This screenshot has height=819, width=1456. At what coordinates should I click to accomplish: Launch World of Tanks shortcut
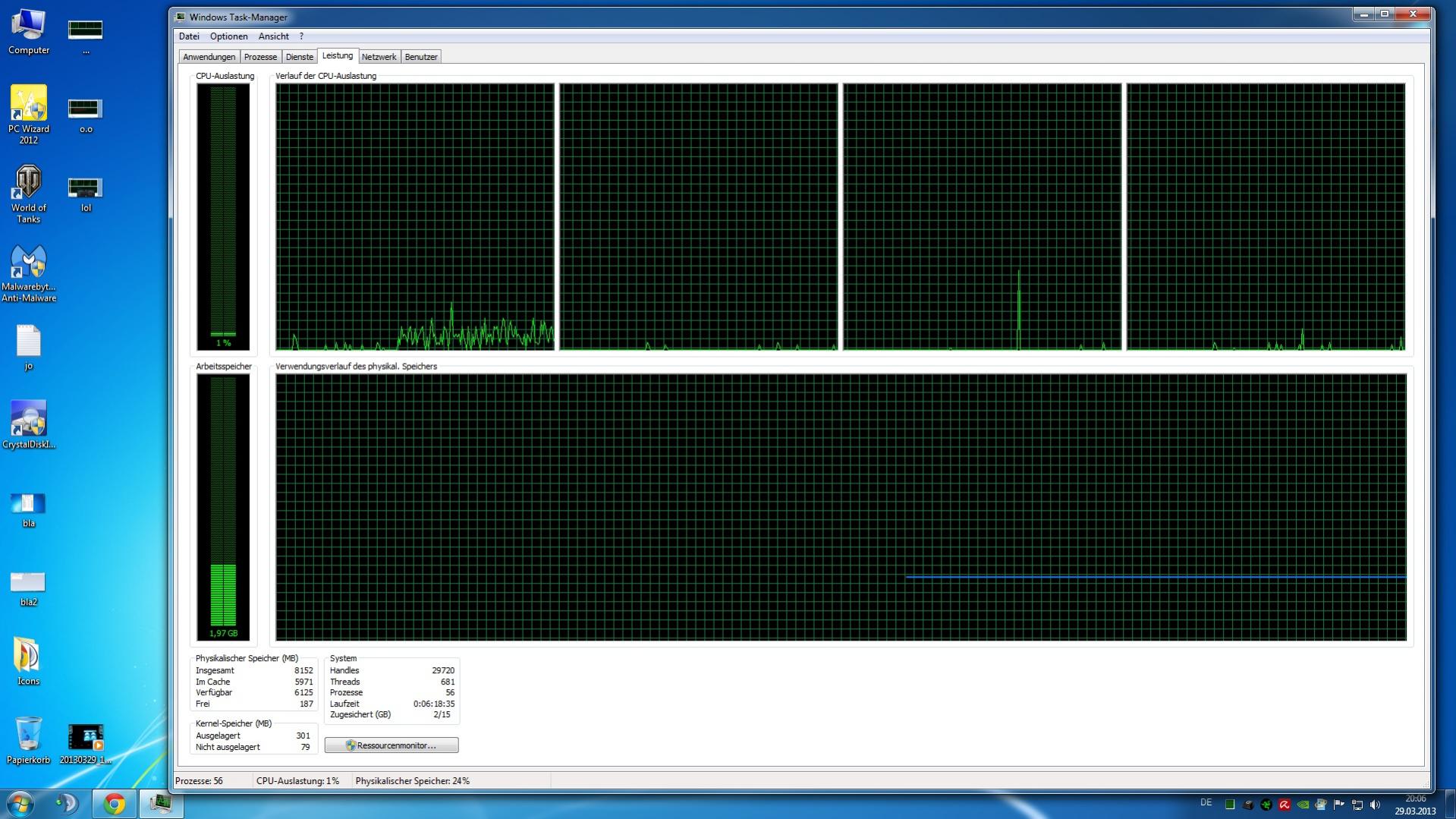[29, 194]
